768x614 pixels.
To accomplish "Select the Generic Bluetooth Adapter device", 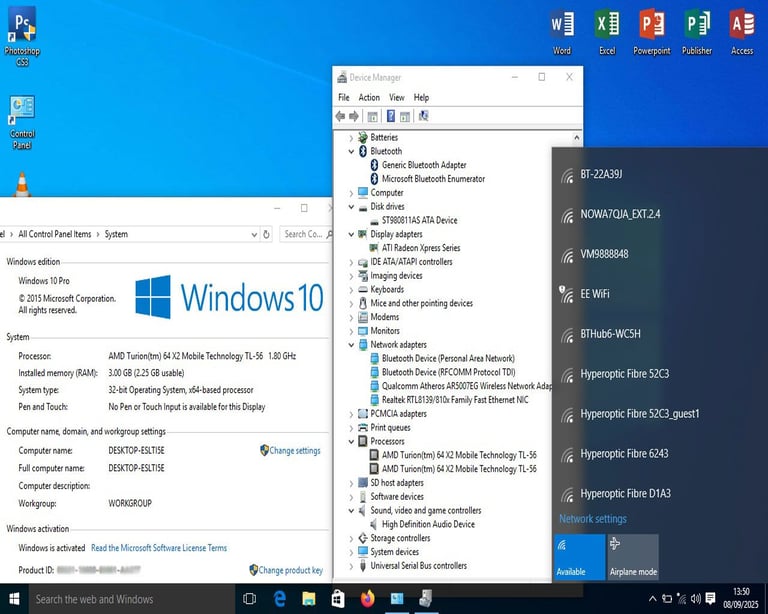I will (424, 165).
